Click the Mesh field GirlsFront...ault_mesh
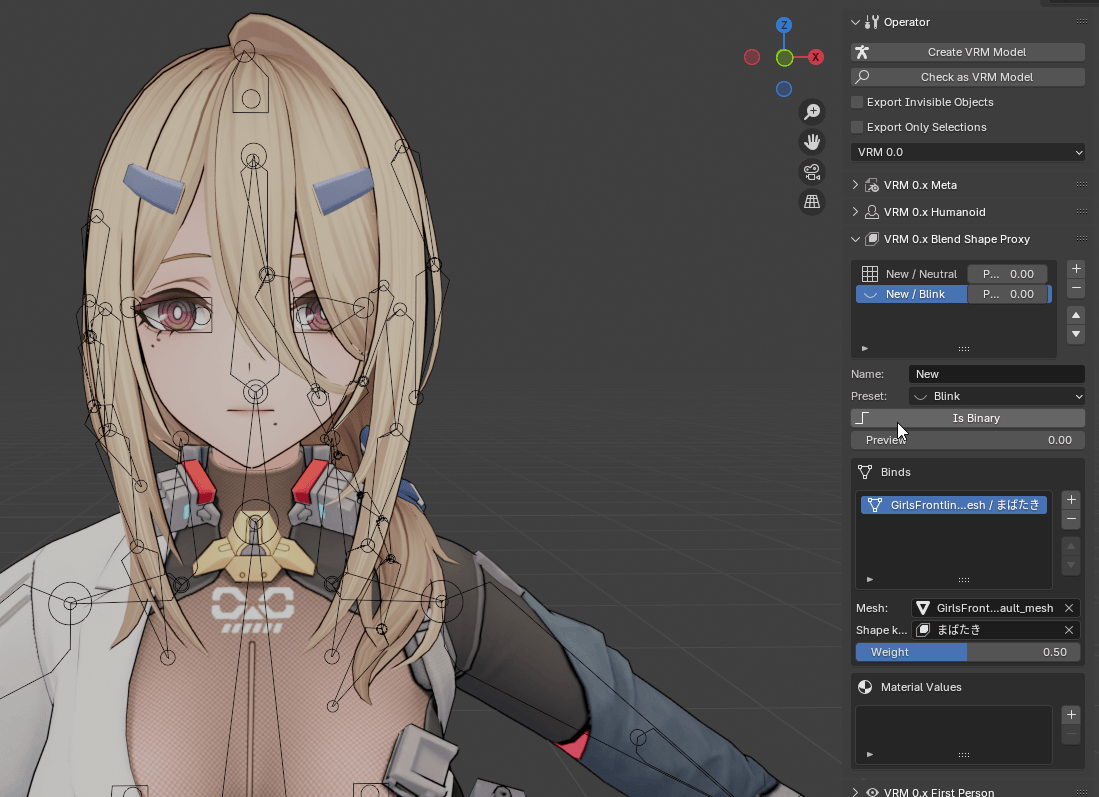1099x797 pixels. coord(987,608)
